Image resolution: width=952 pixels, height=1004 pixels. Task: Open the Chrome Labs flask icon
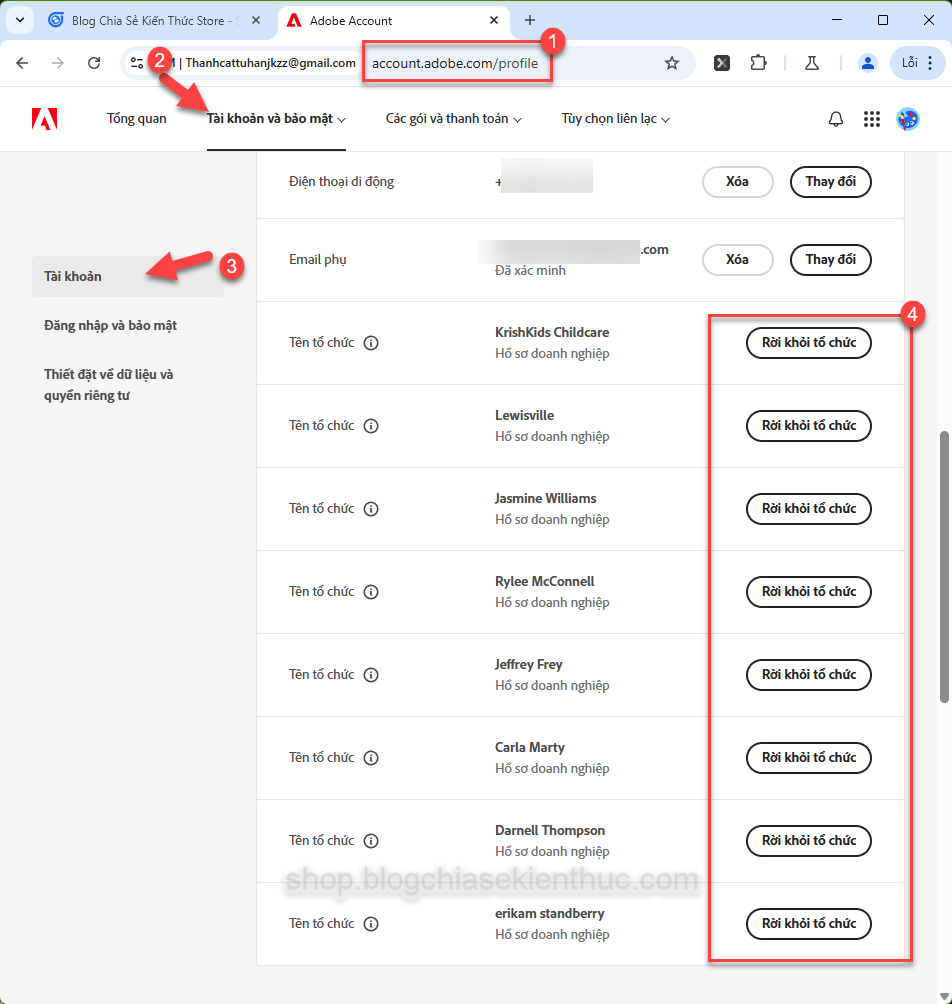[812, 63]
